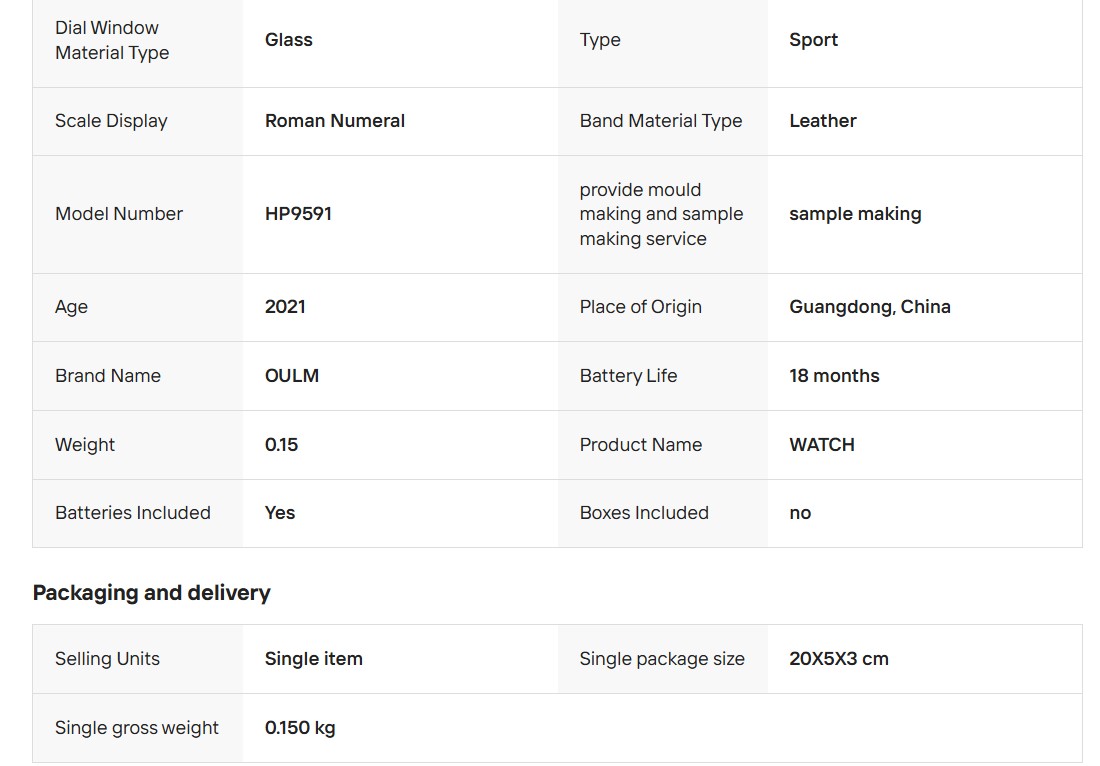Click the 20X5X3 cm package size value
Viewport: 1100px width, 766px height.
(838, 659)
